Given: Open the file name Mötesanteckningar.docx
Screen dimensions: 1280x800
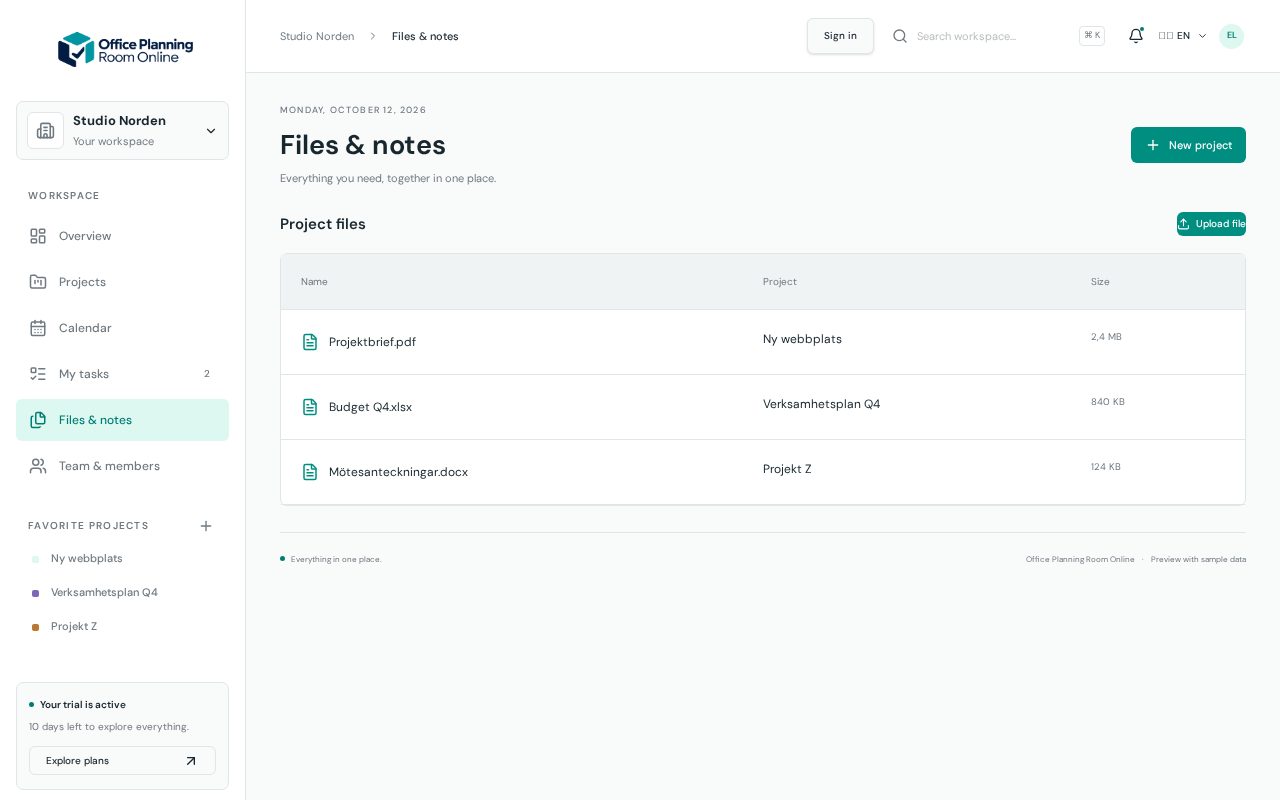Looking at the screenshot, I should pyautogui.click(x=398, y=472).
